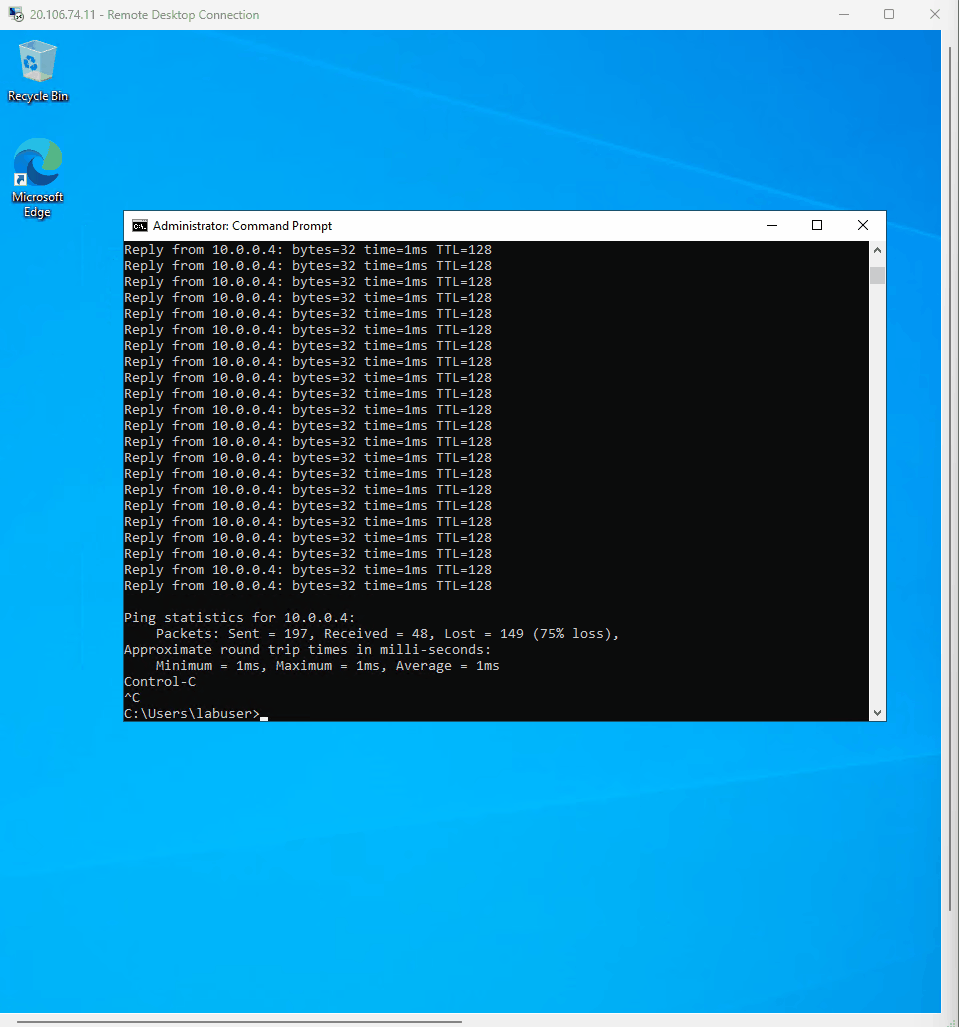Click the 'Administrator: Command Prompt' window title

[242, 226]
